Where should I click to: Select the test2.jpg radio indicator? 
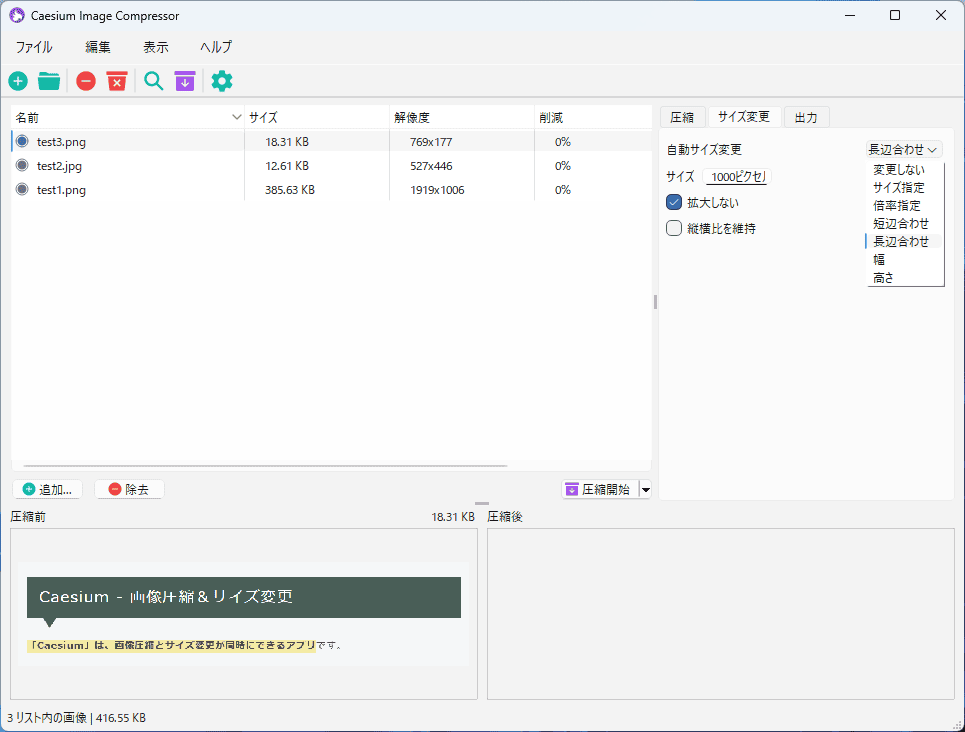coord(22,166)
